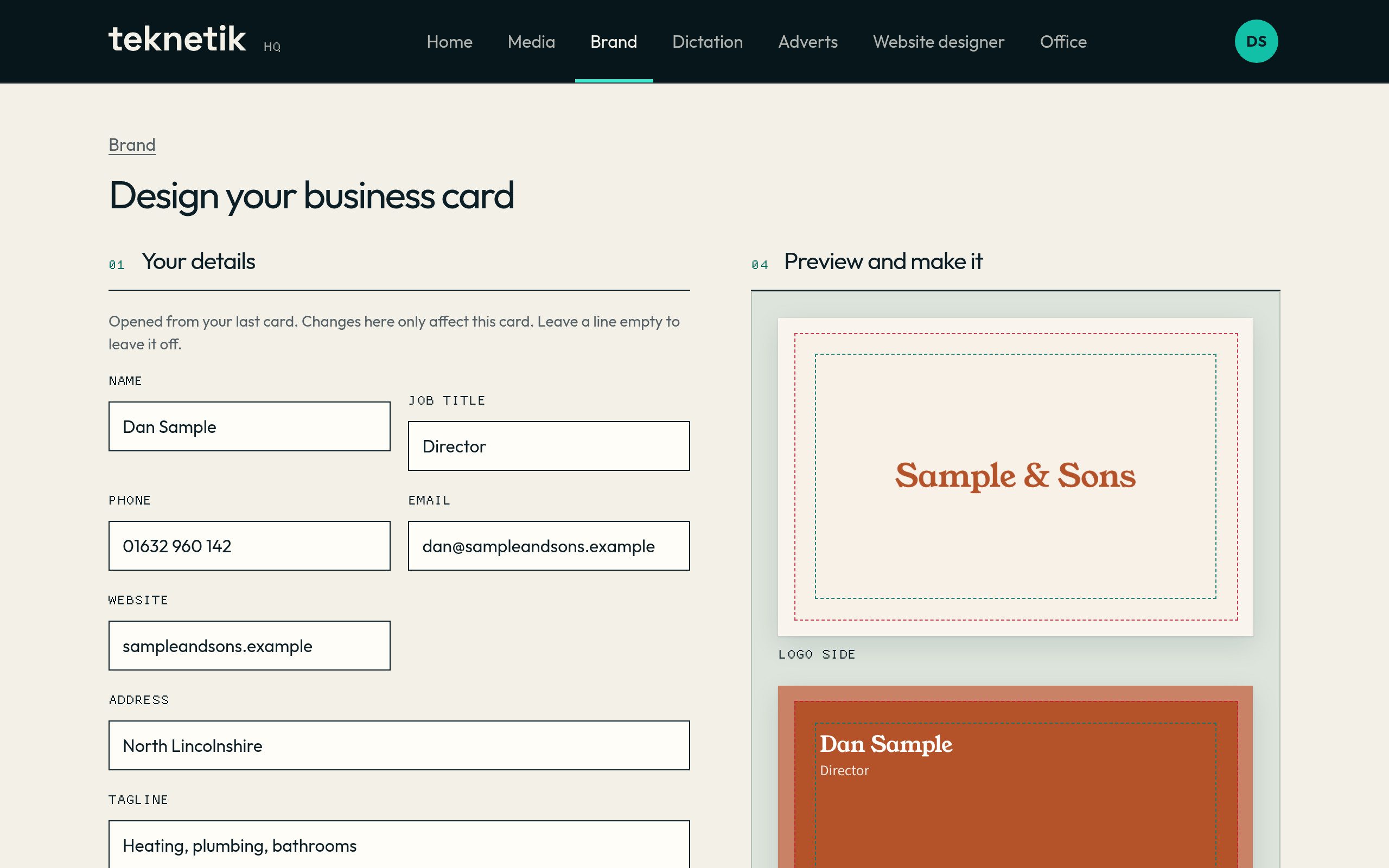This screenshot has height=868, width=1389.
Task: Click the 'Director' text on card preview
Action: (x=844, y=770)
